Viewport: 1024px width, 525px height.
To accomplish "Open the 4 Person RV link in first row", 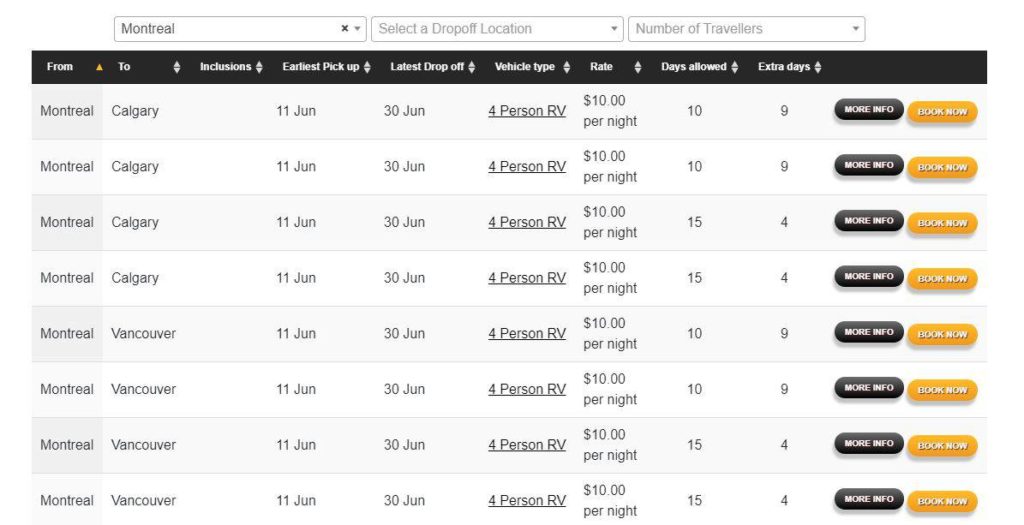I will (x=527, y=111).
